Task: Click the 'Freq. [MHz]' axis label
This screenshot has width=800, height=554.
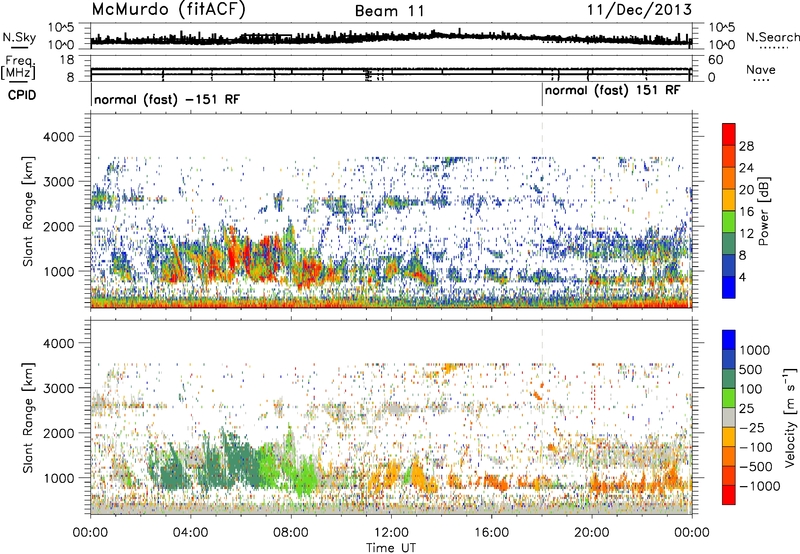Action: tap(18, 68)
